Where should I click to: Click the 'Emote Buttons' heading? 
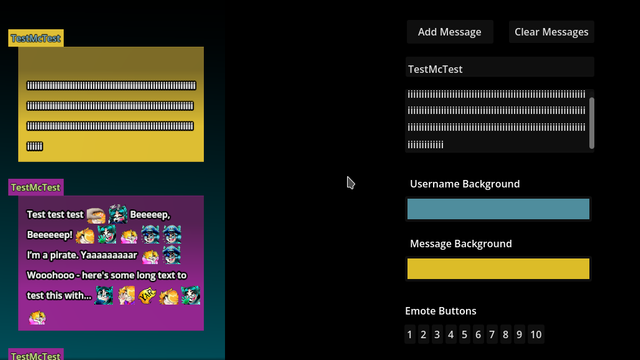(x=440, y=311)
